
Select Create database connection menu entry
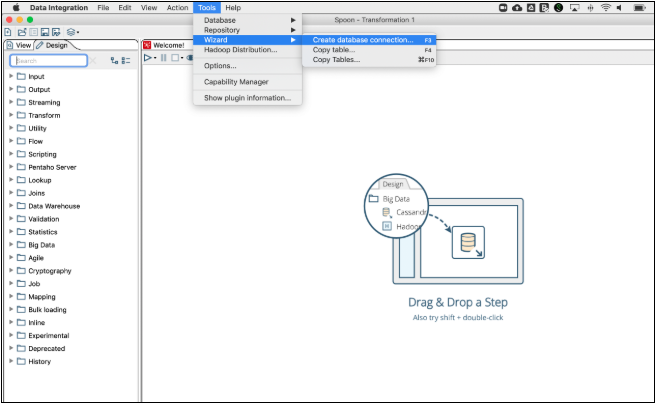click(361, 40)
